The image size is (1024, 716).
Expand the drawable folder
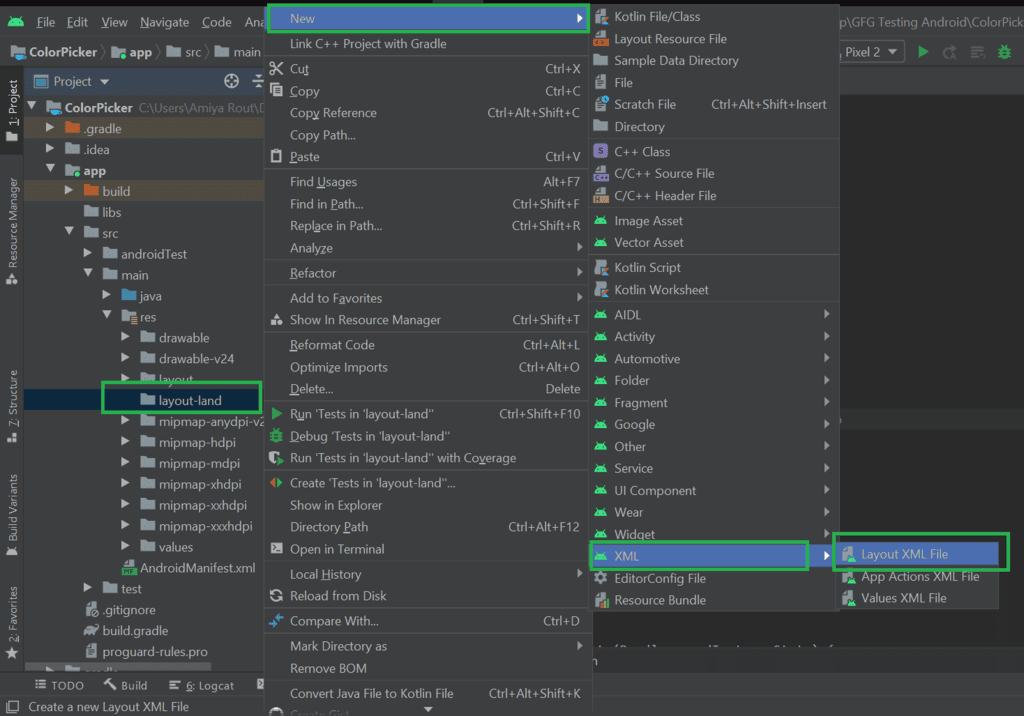tap(125, 337)
